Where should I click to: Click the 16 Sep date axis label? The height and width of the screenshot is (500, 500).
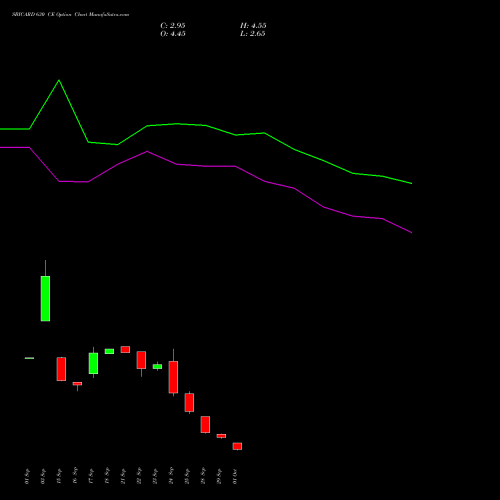point(75,475)
